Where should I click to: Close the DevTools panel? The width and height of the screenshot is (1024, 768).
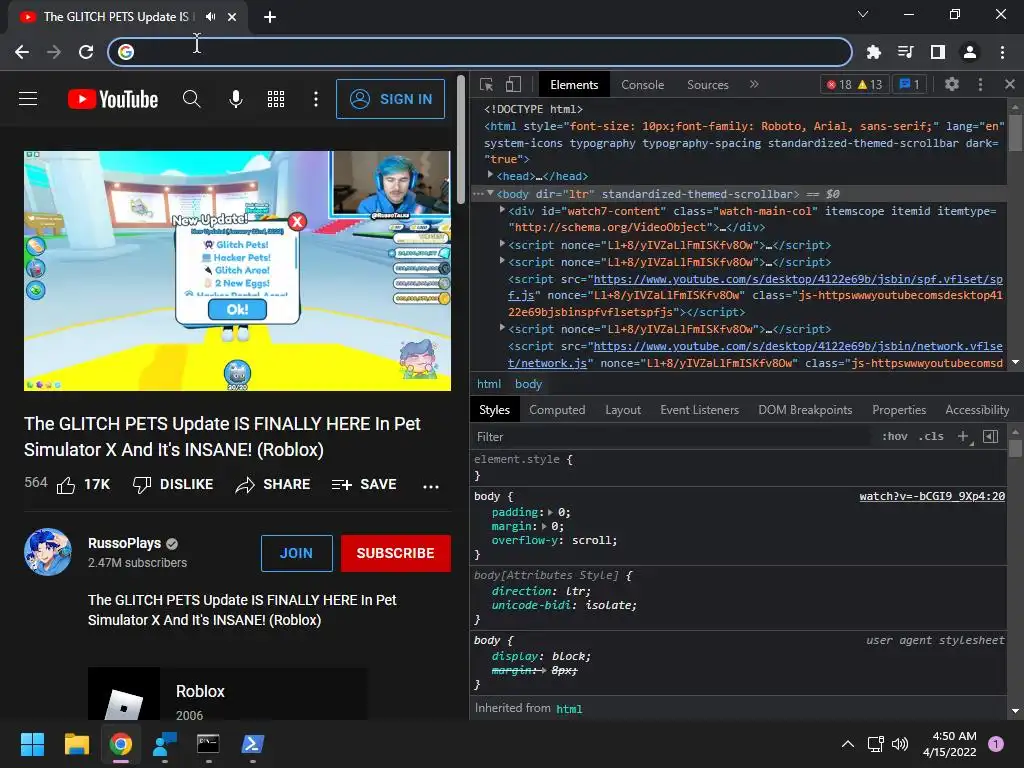click(x=1010, y=84)
